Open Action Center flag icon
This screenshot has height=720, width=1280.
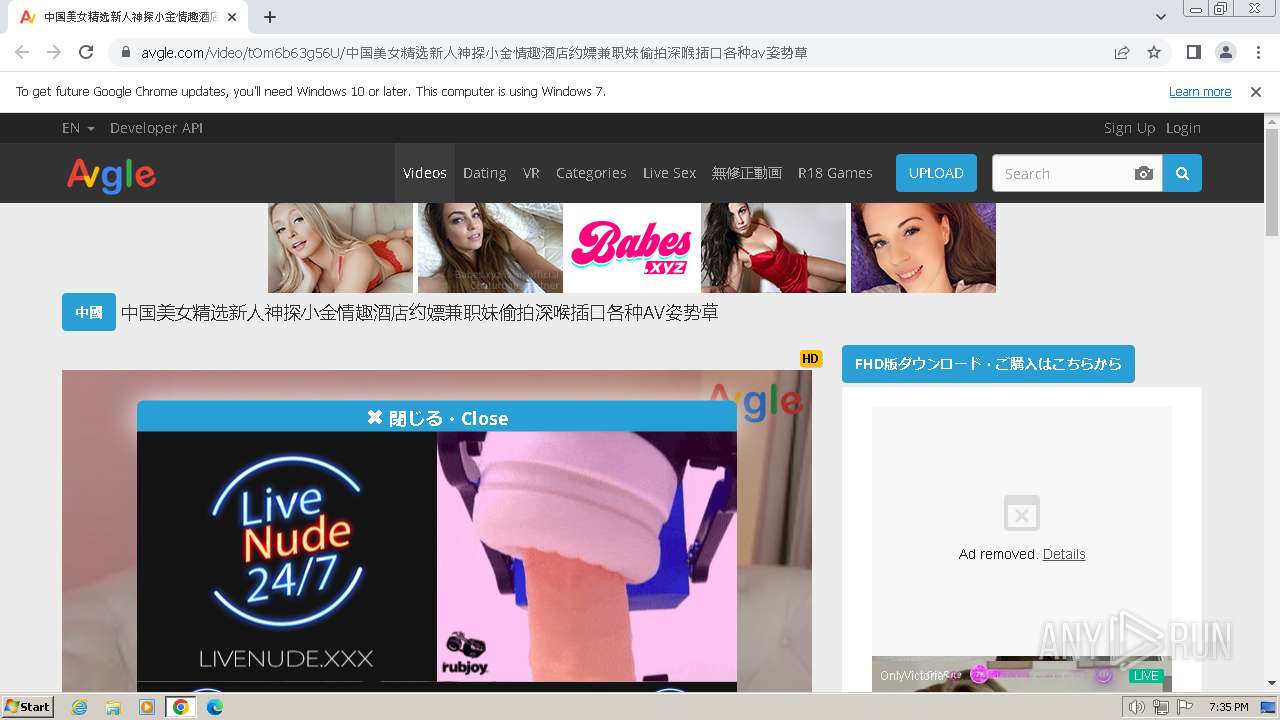pyautogui.click(x=1184, y=707)
